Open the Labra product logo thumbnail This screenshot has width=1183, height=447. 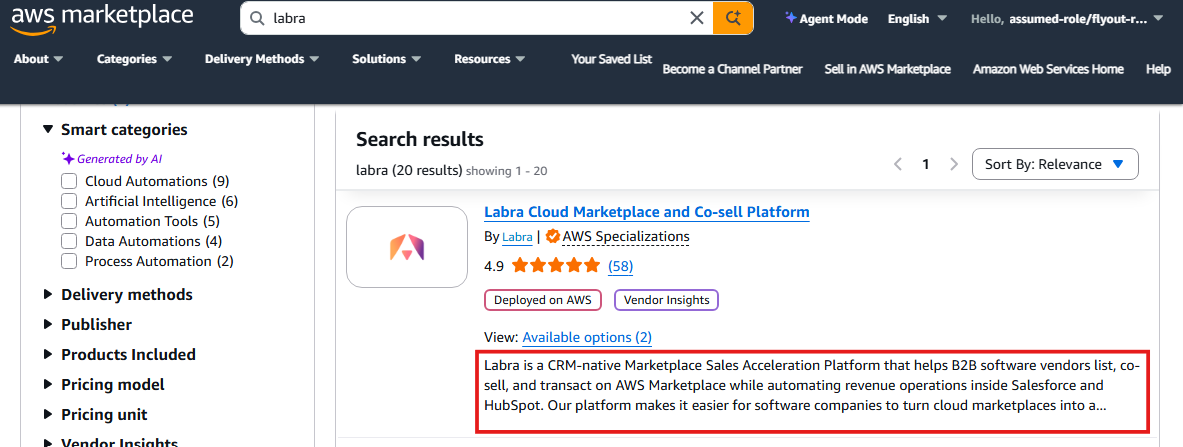click(407, 247)
